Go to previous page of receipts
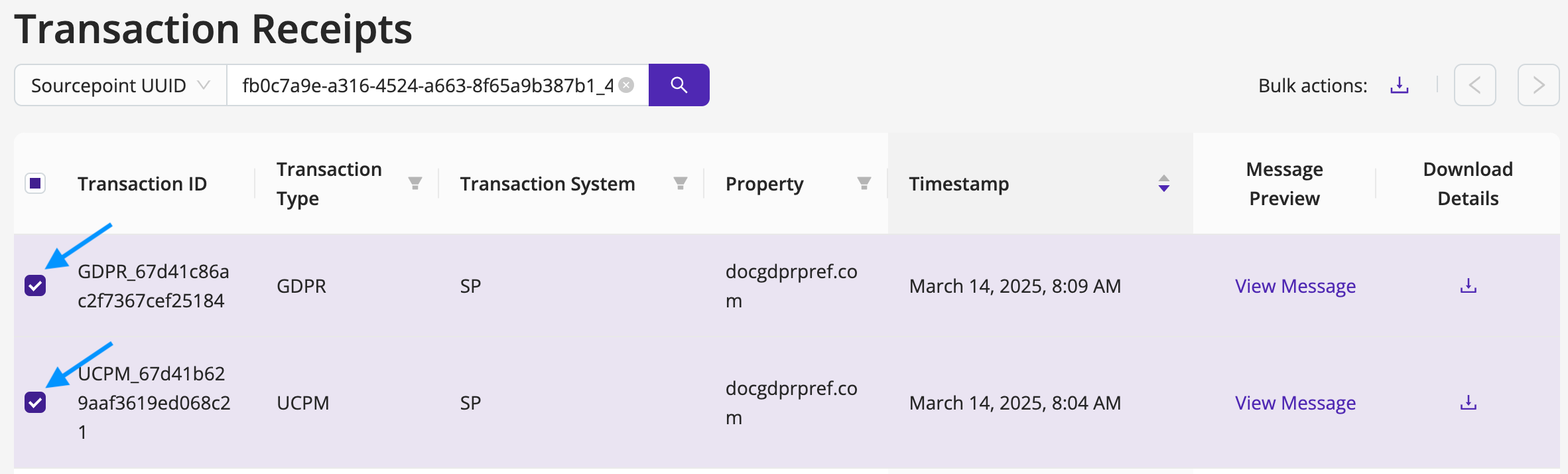This screenshot has width=1568, height=474. point(1474,85)
